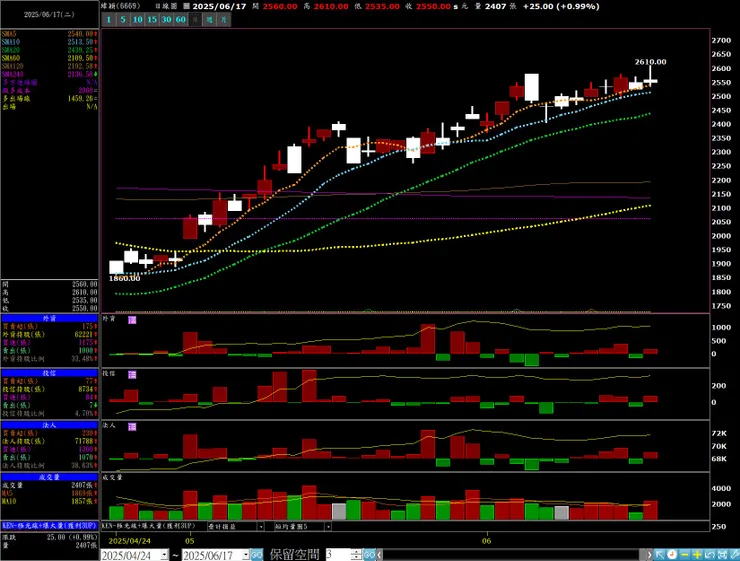The image size is (740, 561).
Task: Select the pencil drawing tool
Action: 734,555
